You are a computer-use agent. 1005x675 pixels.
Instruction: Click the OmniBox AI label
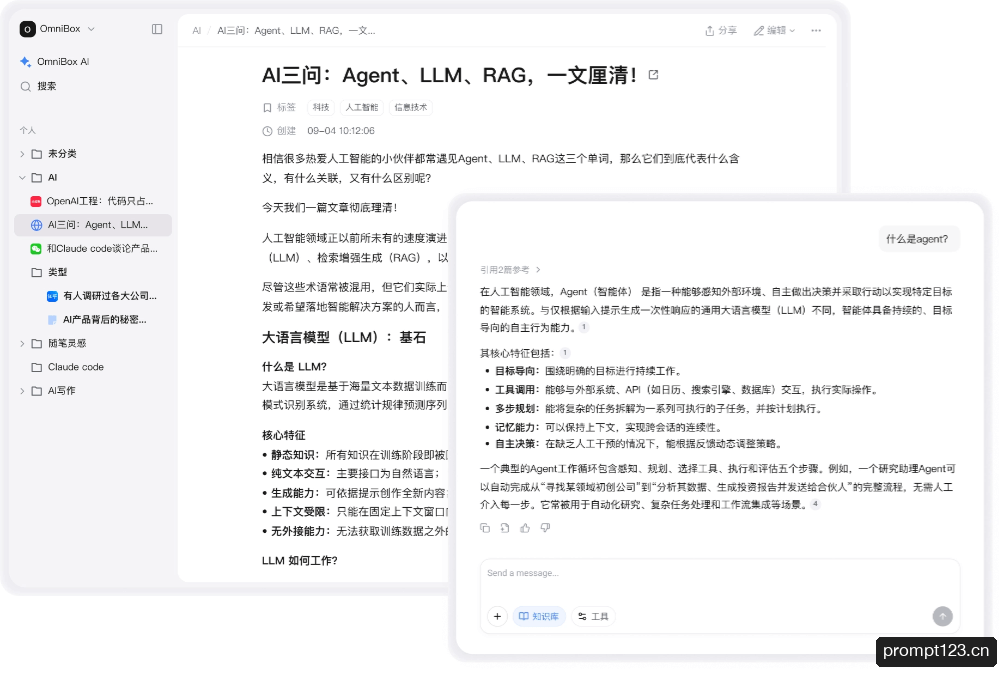pyautogui.click(x=63, y=62)
